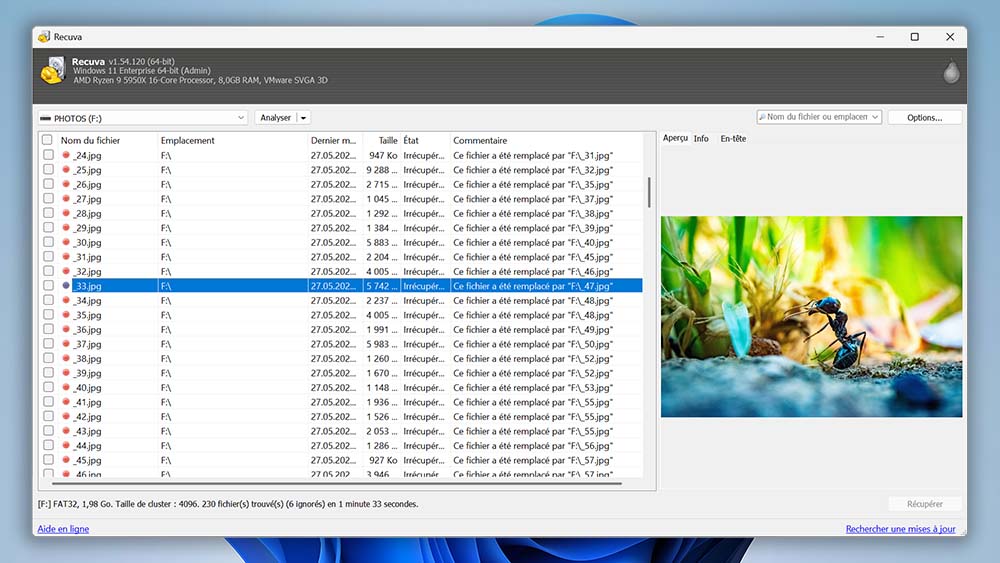The width and height of the screenshot is (1000, 563).
Task: Click the red status dot for _27.jpg
Action: (x=66, y=199)
